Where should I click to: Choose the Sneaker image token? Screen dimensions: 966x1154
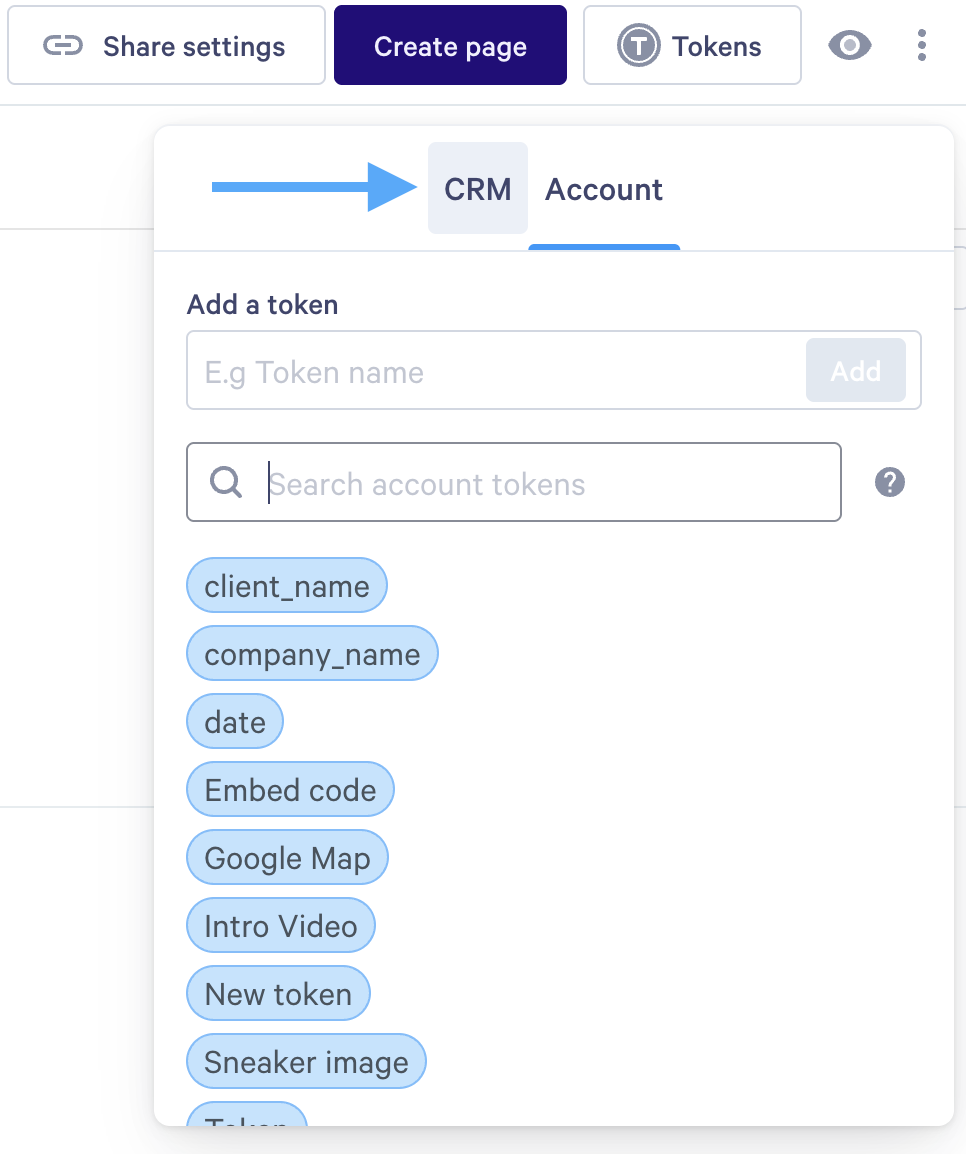pyautogui.click(x=306, y=1062)
